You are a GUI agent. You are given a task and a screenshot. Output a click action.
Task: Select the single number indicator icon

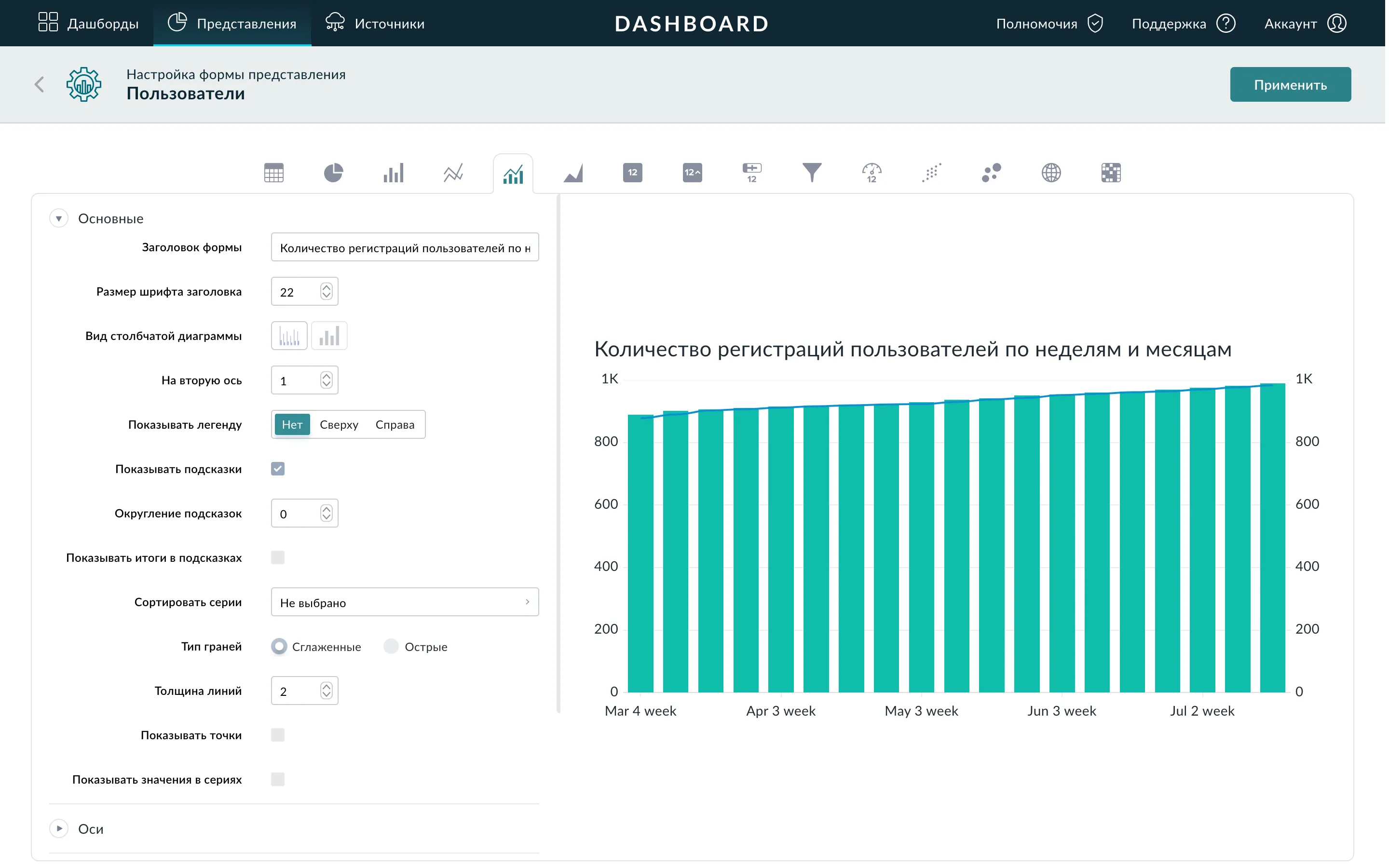632,173
